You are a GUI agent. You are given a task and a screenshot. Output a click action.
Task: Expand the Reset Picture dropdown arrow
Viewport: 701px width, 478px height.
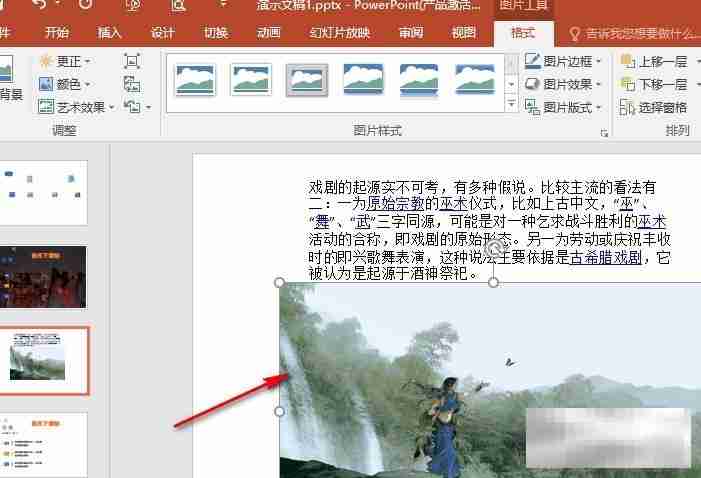(148, 107)
